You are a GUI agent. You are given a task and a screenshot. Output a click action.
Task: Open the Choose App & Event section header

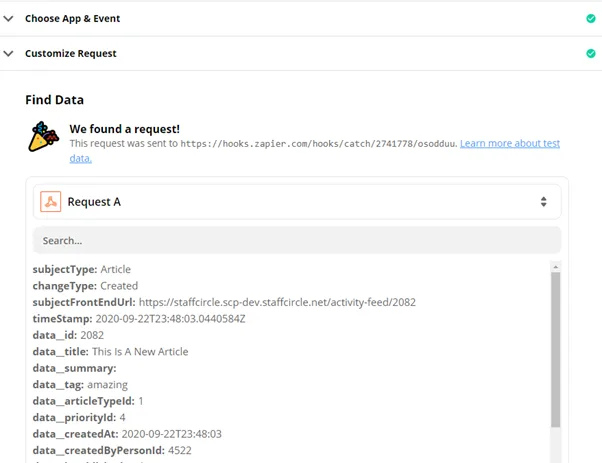click(x=301, y=18)
